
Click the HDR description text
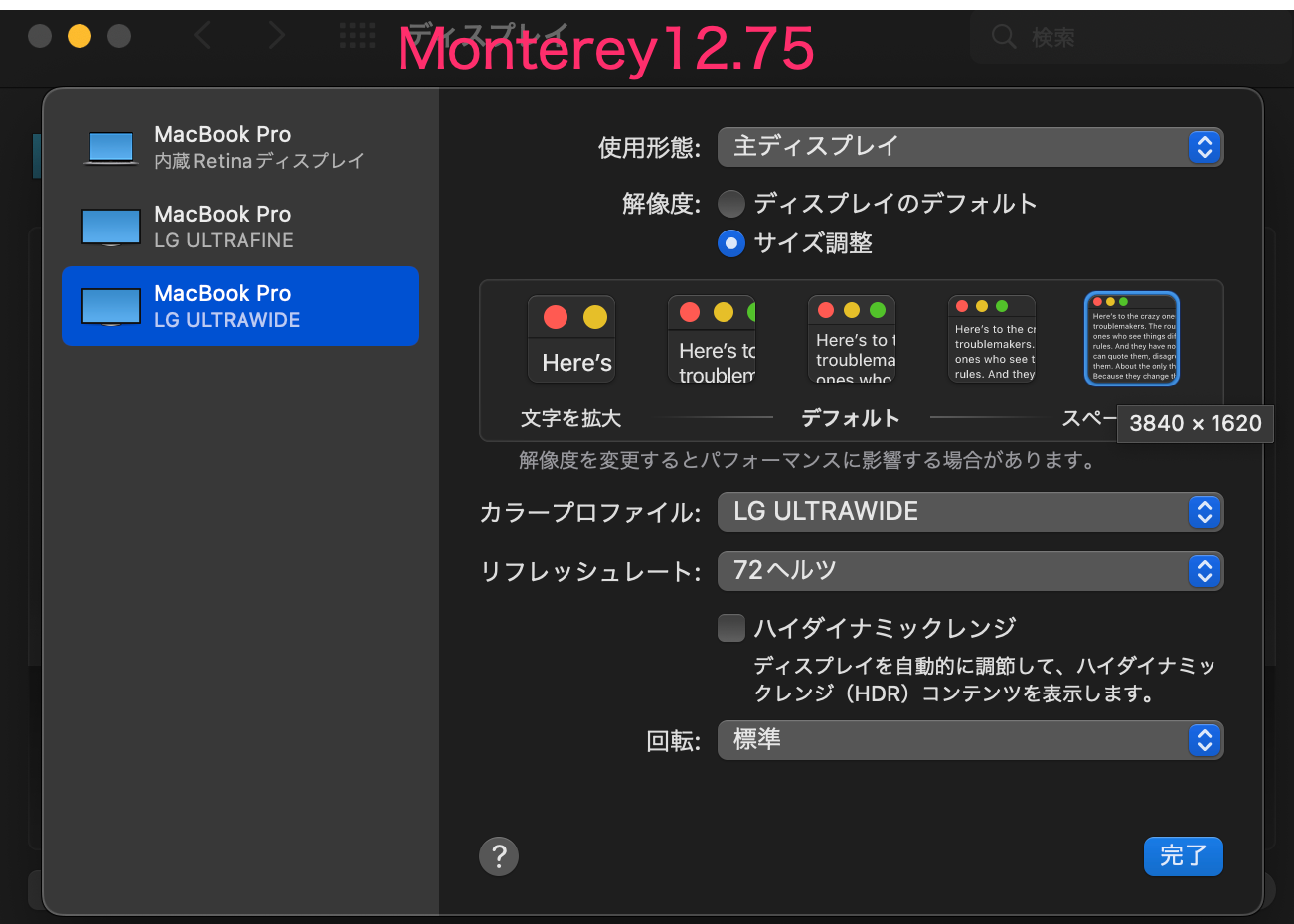984,680
